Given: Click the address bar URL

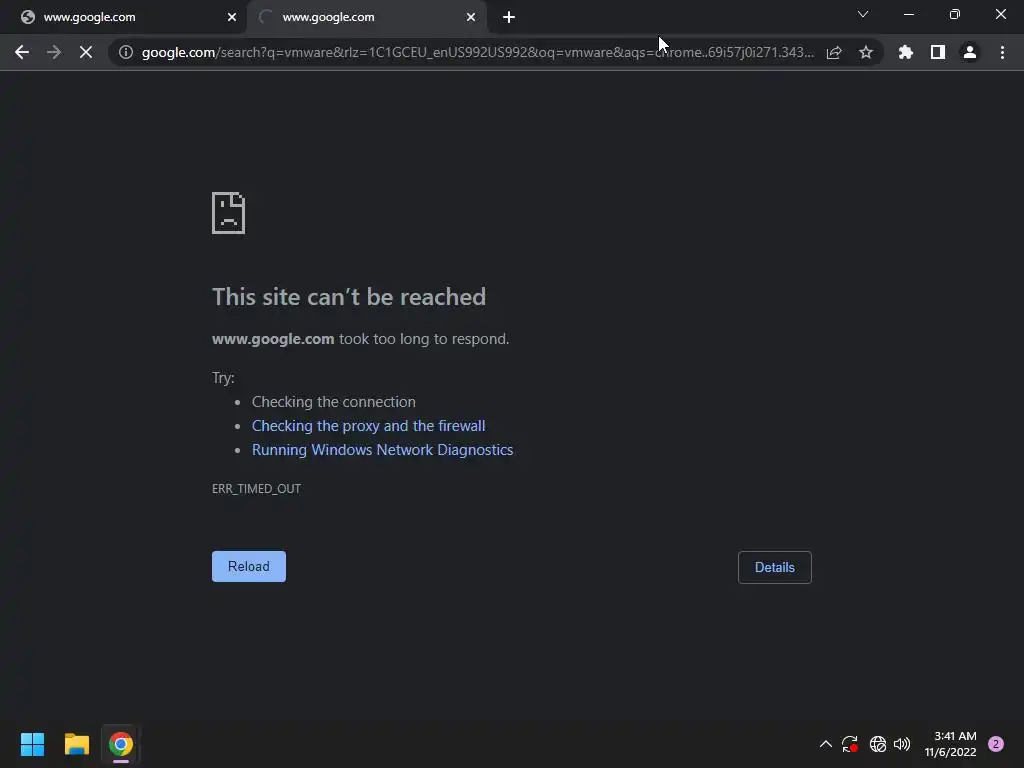Looking at the screenshot, I should click(478, 52).
